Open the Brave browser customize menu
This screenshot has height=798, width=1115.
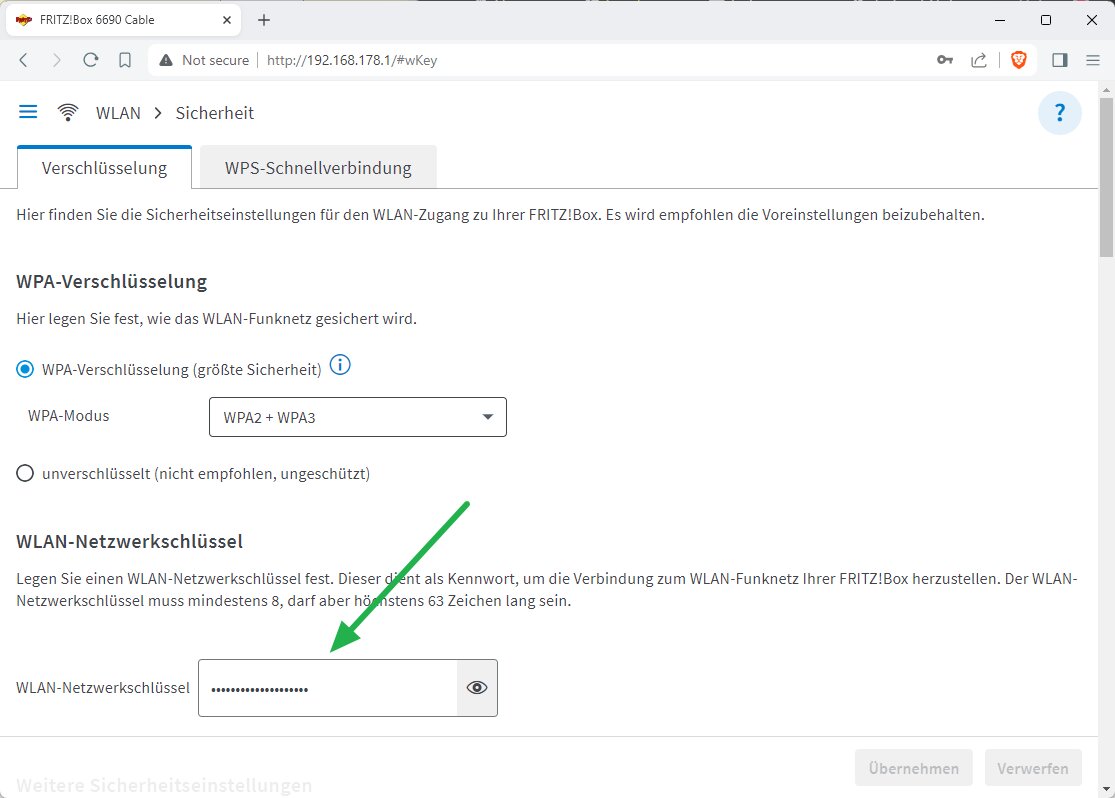[1093, 60]
